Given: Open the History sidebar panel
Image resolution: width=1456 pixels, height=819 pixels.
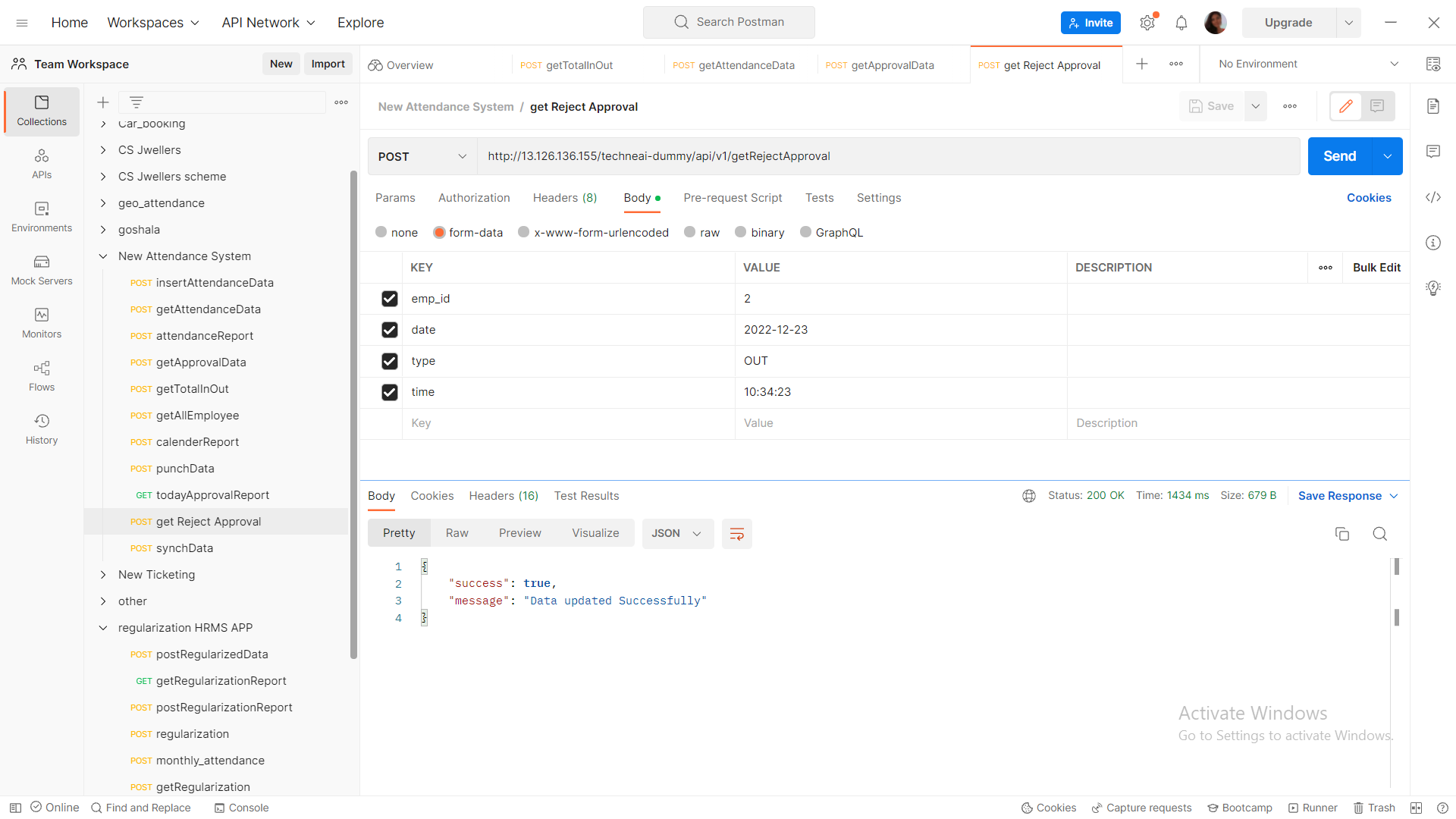Looking at the screenshot, I should (42, 429).
